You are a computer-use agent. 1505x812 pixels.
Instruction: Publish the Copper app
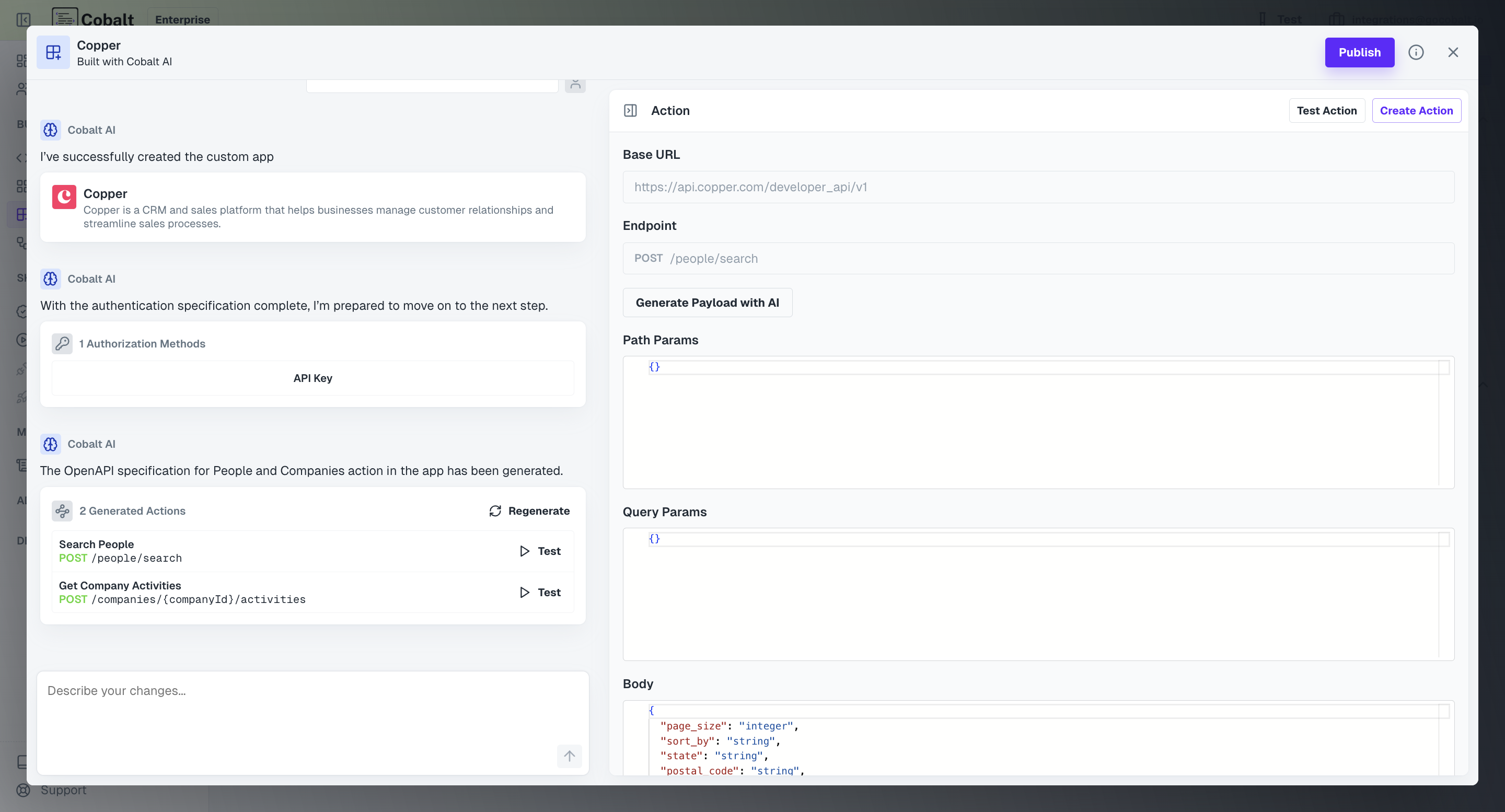(1360, 52)
